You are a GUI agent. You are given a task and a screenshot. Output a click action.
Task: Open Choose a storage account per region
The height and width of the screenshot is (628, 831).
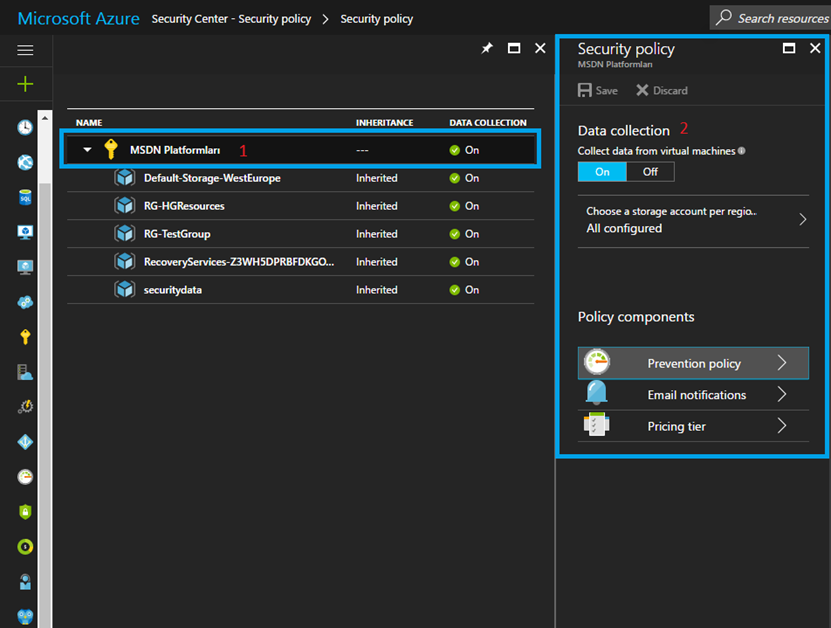click(693, 220)
